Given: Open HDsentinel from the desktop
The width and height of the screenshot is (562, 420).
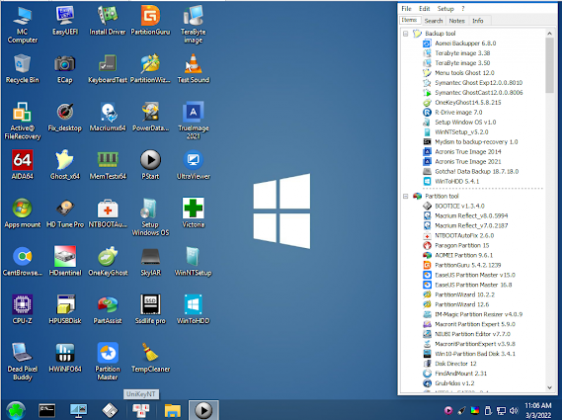Looking at the screenshot, I should point(65,261).
